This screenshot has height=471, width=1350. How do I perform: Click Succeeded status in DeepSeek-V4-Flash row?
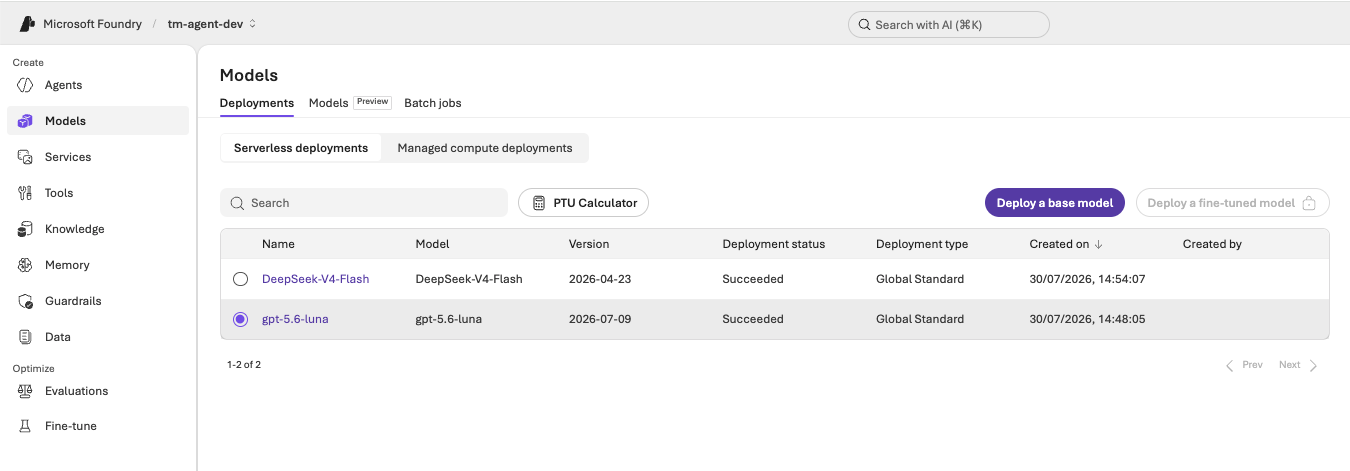[753, 279]
